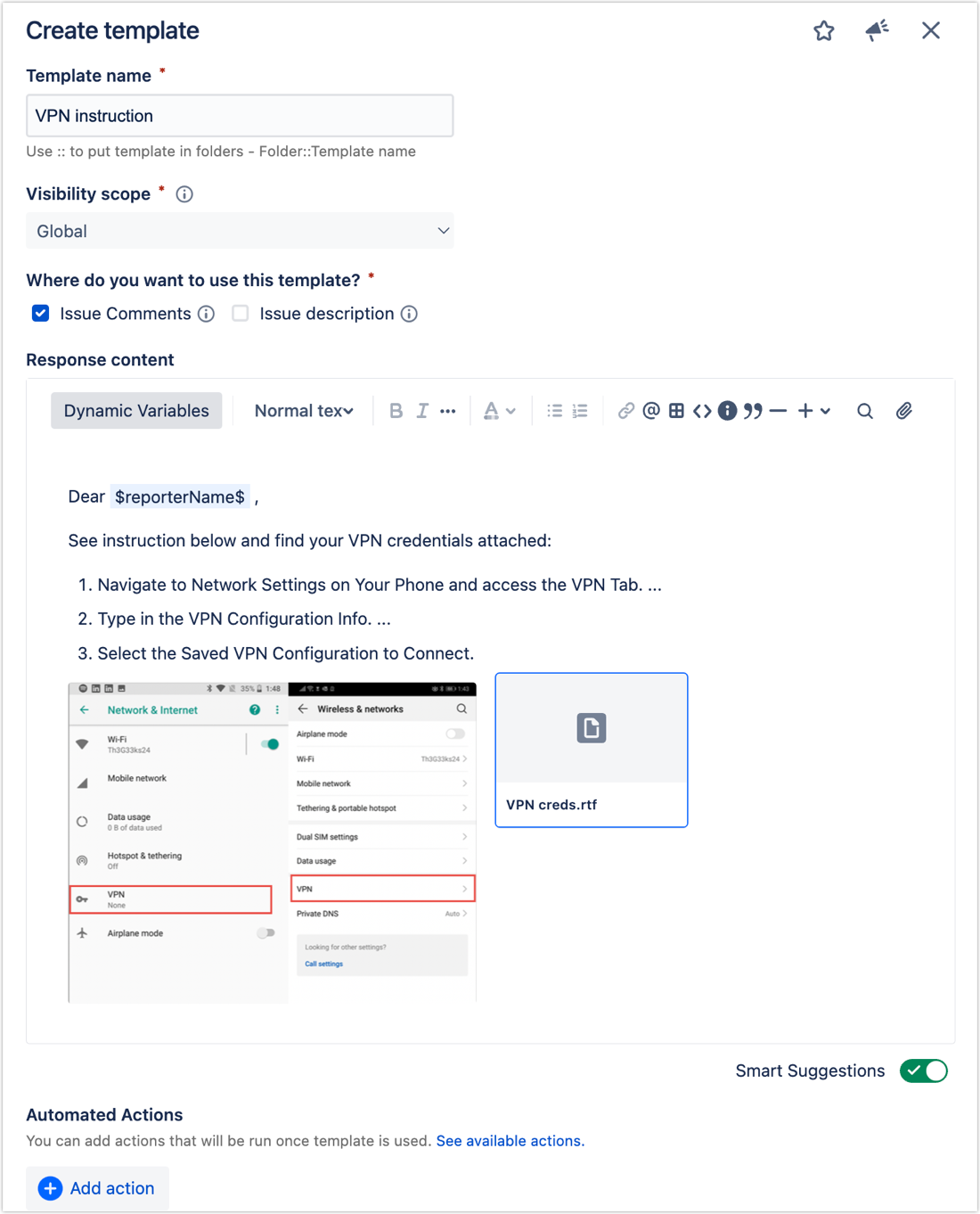Viewport: 980px width, 1214px height.
Task: Click the Add action button
Action: pos(97,1189)
